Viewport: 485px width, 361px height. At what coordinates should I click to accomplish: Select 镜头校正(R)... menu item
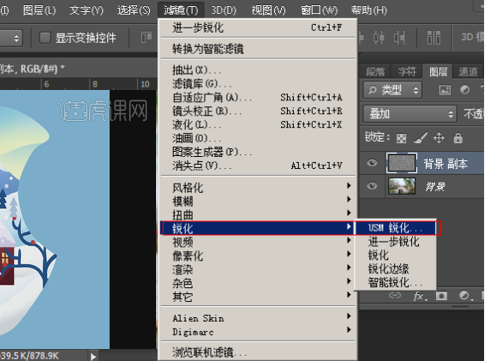click(257, 111)
